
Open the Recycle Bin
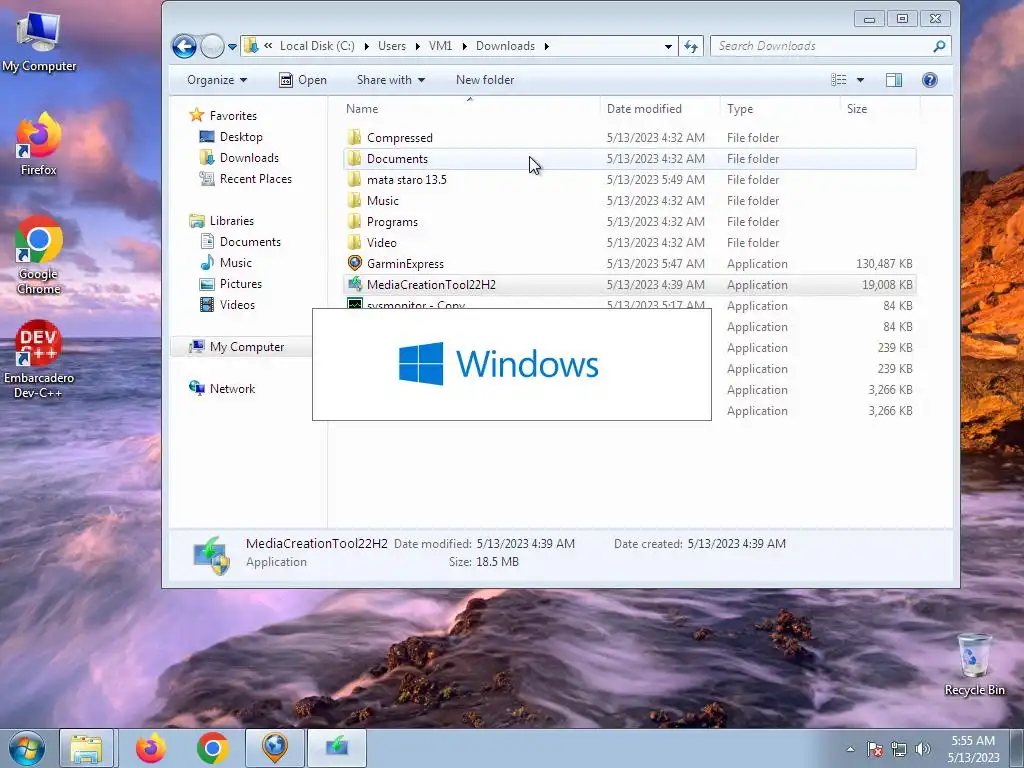pyautogui.click(x=974, y=665)
